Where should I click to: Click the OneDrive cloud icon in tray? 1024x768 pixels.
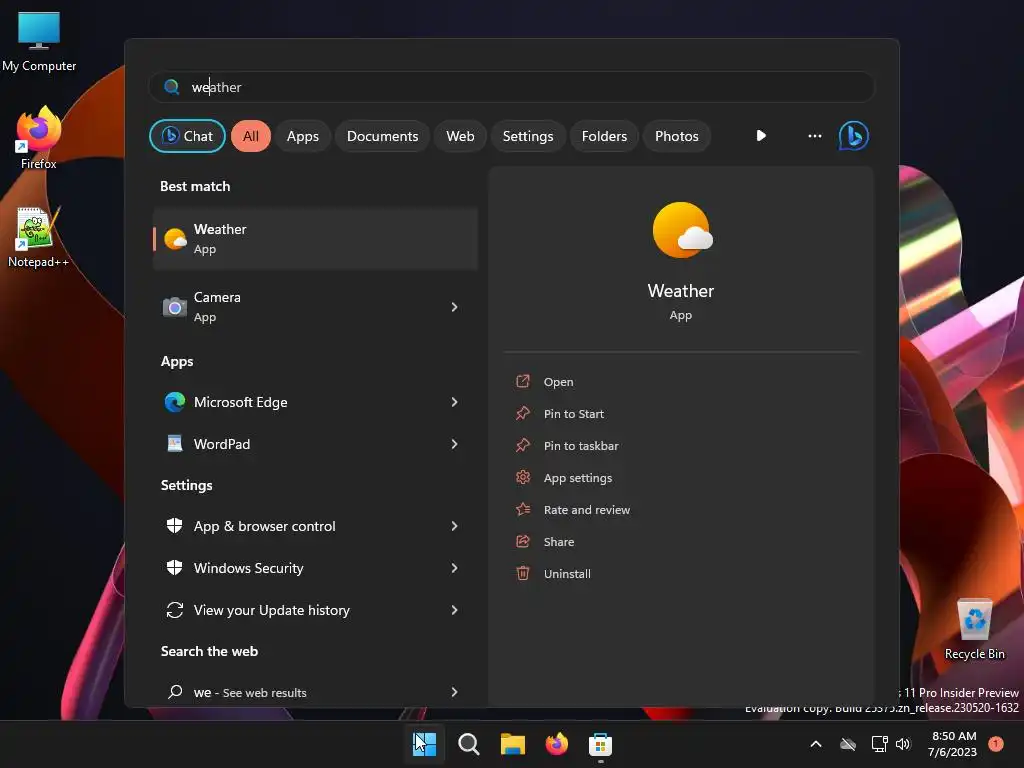848,744
